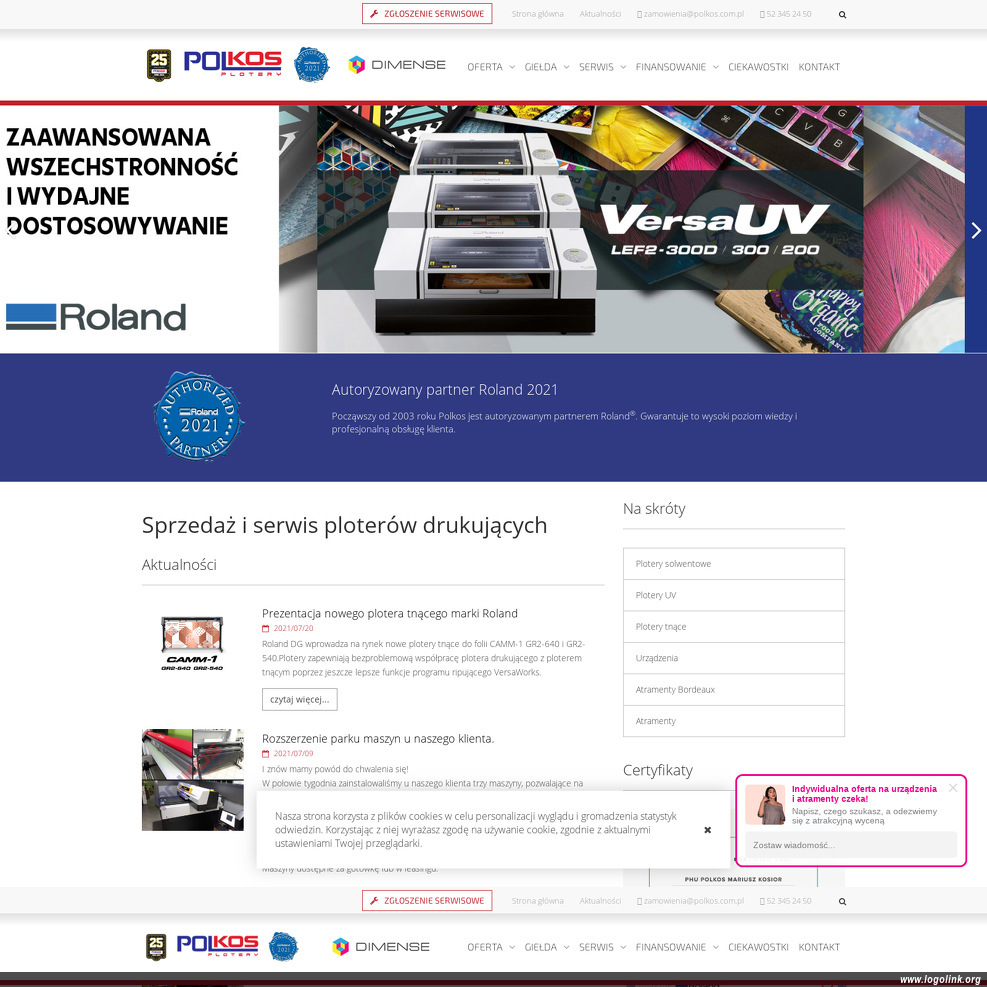Open the KONTAKT menu item in the upper header
The height and width of the screenshot is (987, 987).
pyautogui.click(x=819, y=67)
